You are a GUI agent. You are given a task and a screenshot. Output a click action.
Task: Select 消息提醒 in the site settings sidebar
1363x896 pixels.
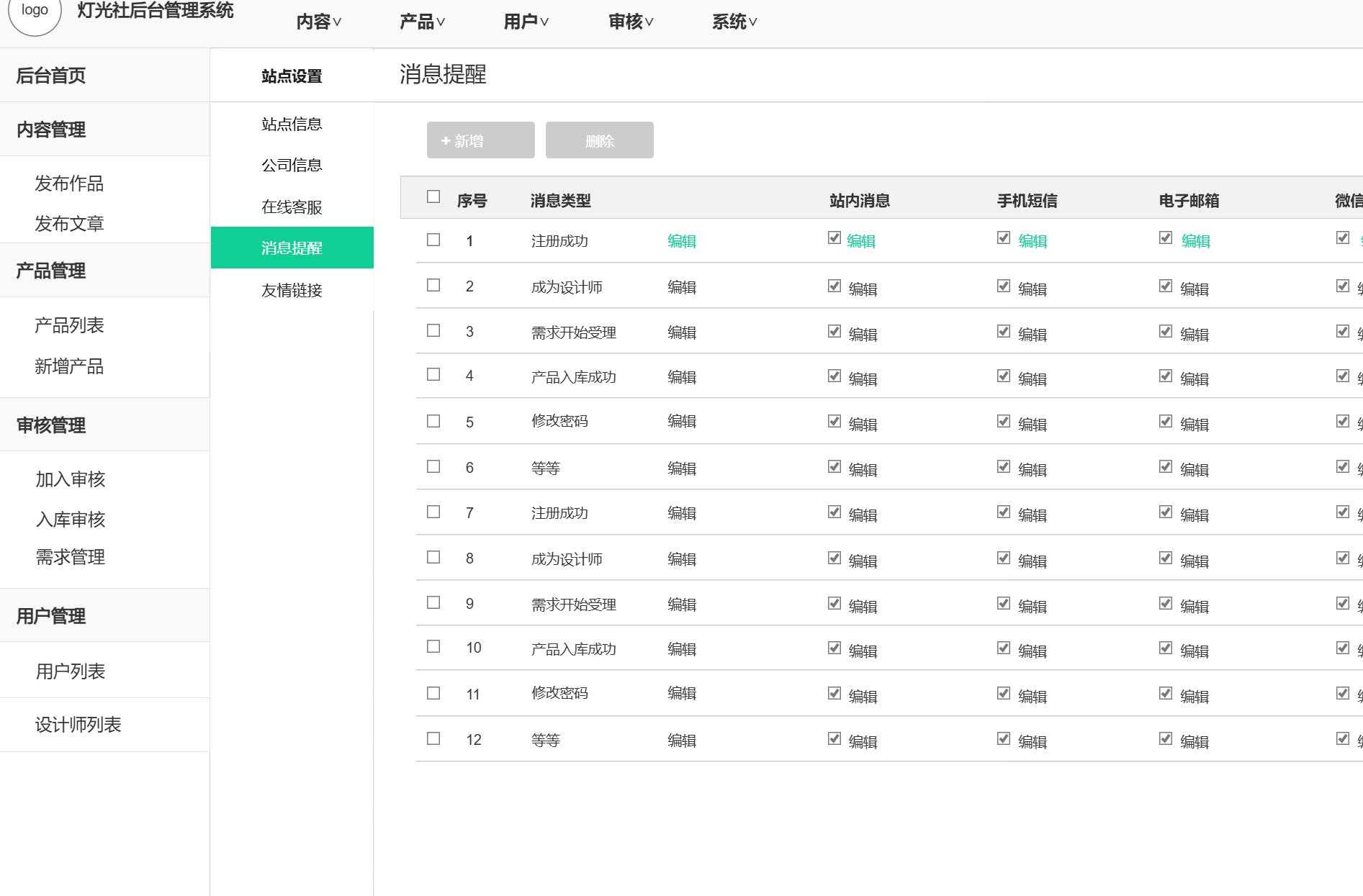(x=291, y=248)
